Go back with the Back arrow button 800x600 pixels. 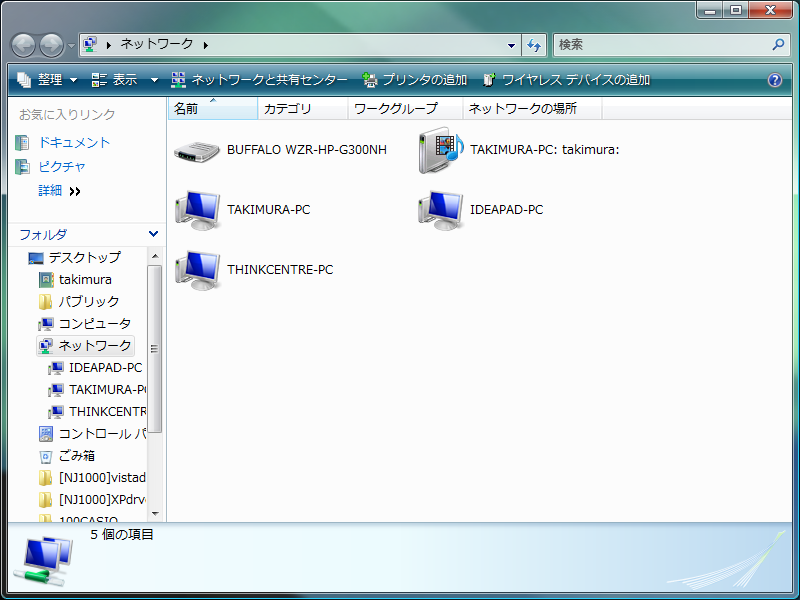point(23,45)
